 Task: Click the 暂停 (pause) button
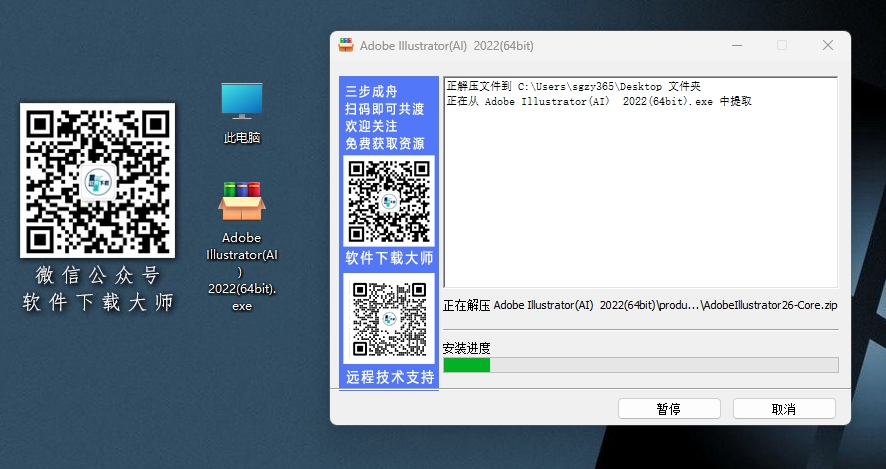tap(669, 409)
